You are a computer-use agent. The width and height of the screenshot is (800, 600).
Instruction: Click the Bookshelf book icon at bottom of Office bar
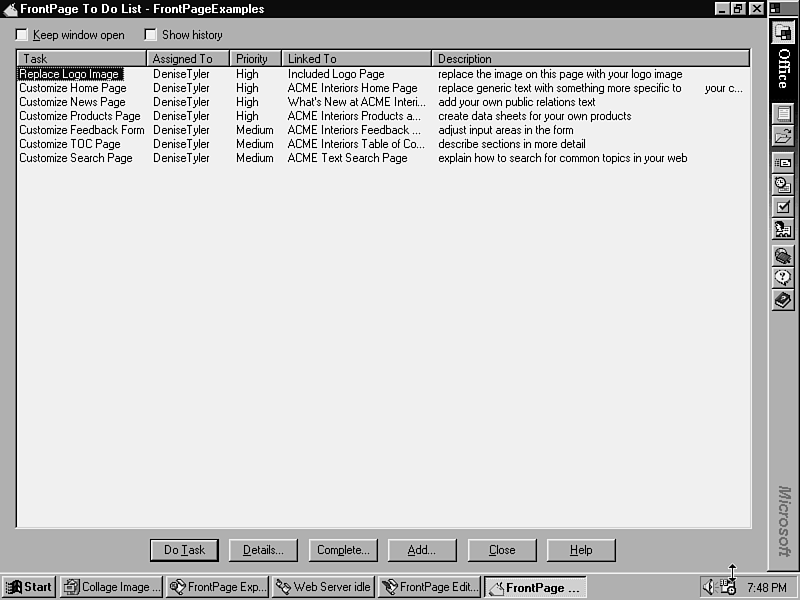pyautogui.click(x=783, y=300)
